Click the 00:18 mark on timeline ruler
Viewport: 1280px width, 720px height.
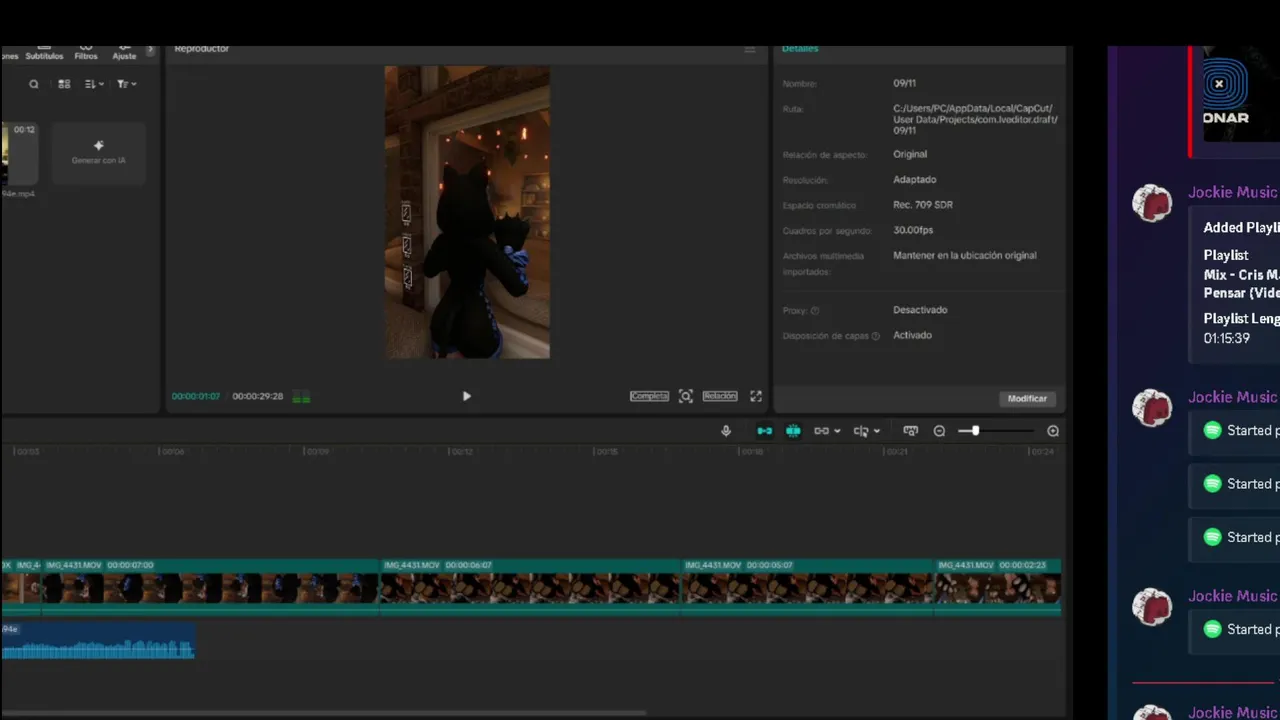(752, 451)
